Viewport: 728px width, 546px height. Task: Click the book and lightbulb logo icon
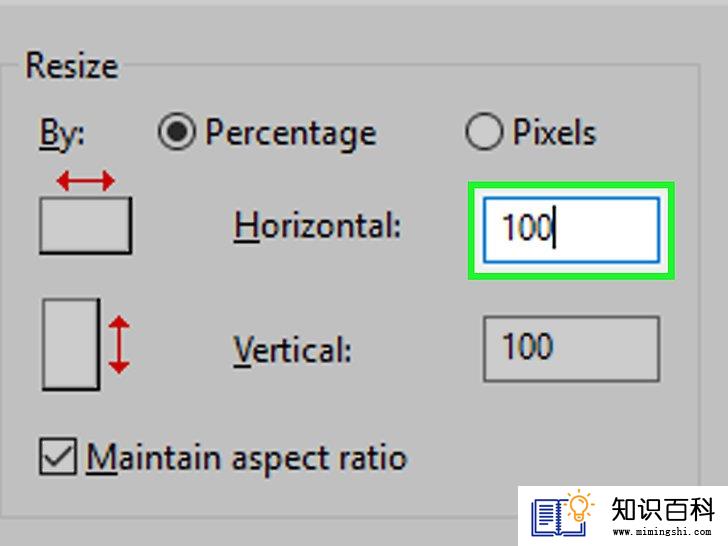[562, 515]
